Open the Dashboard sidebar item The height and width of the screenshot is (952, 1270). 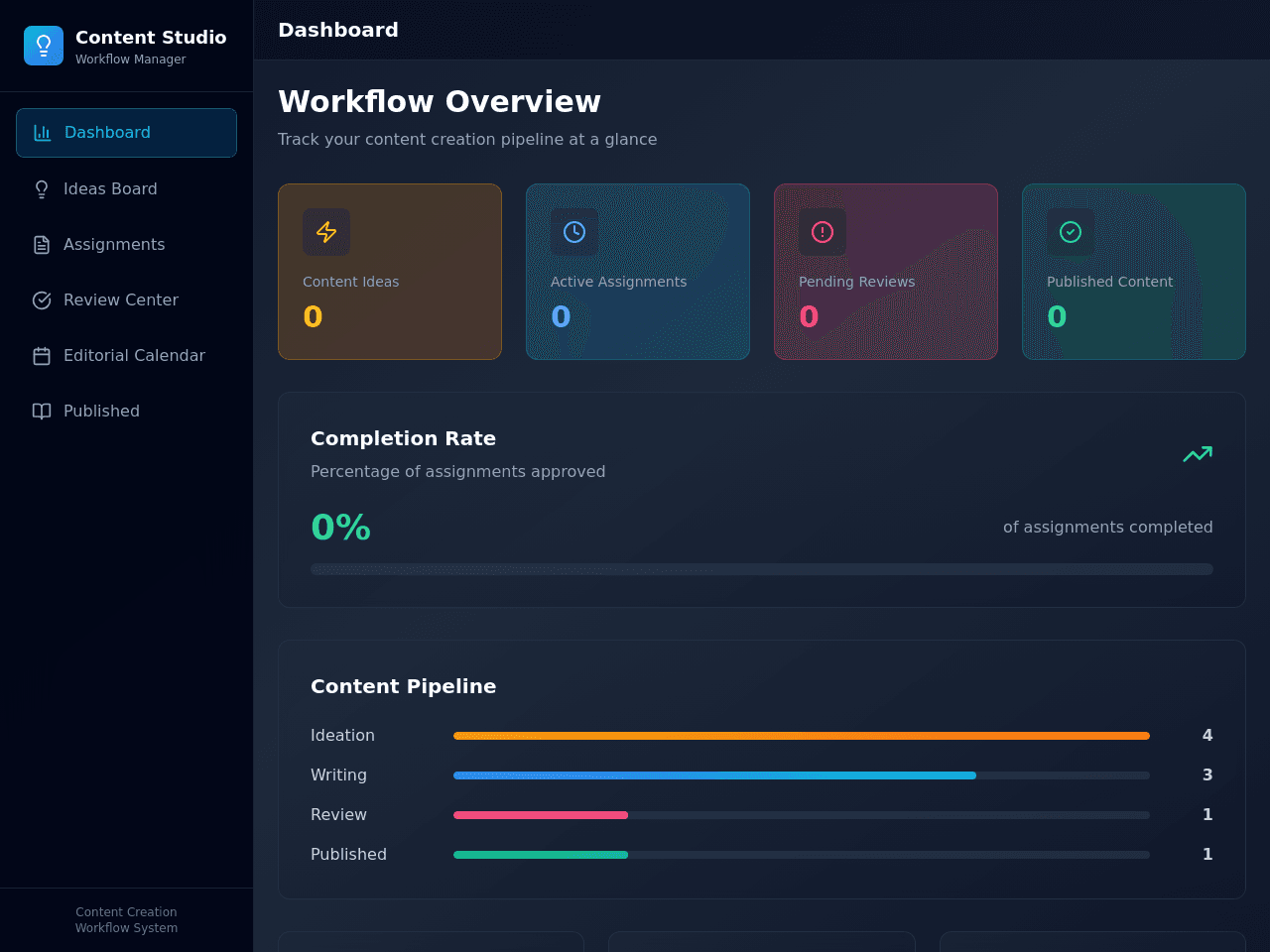pos(126,133)
